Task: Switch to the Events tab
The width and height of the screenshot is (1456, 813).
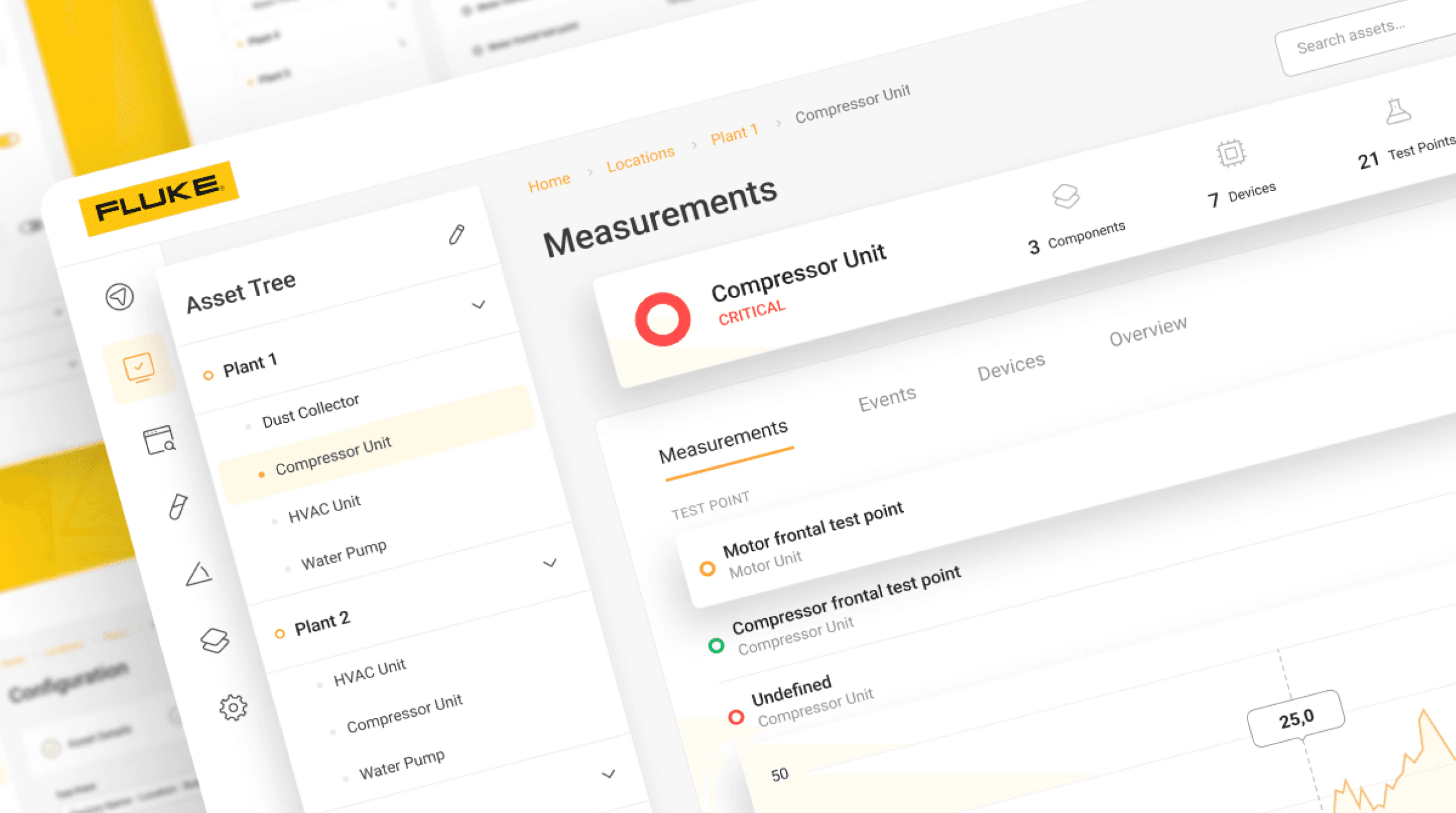Action: click(x=887, y=399)
